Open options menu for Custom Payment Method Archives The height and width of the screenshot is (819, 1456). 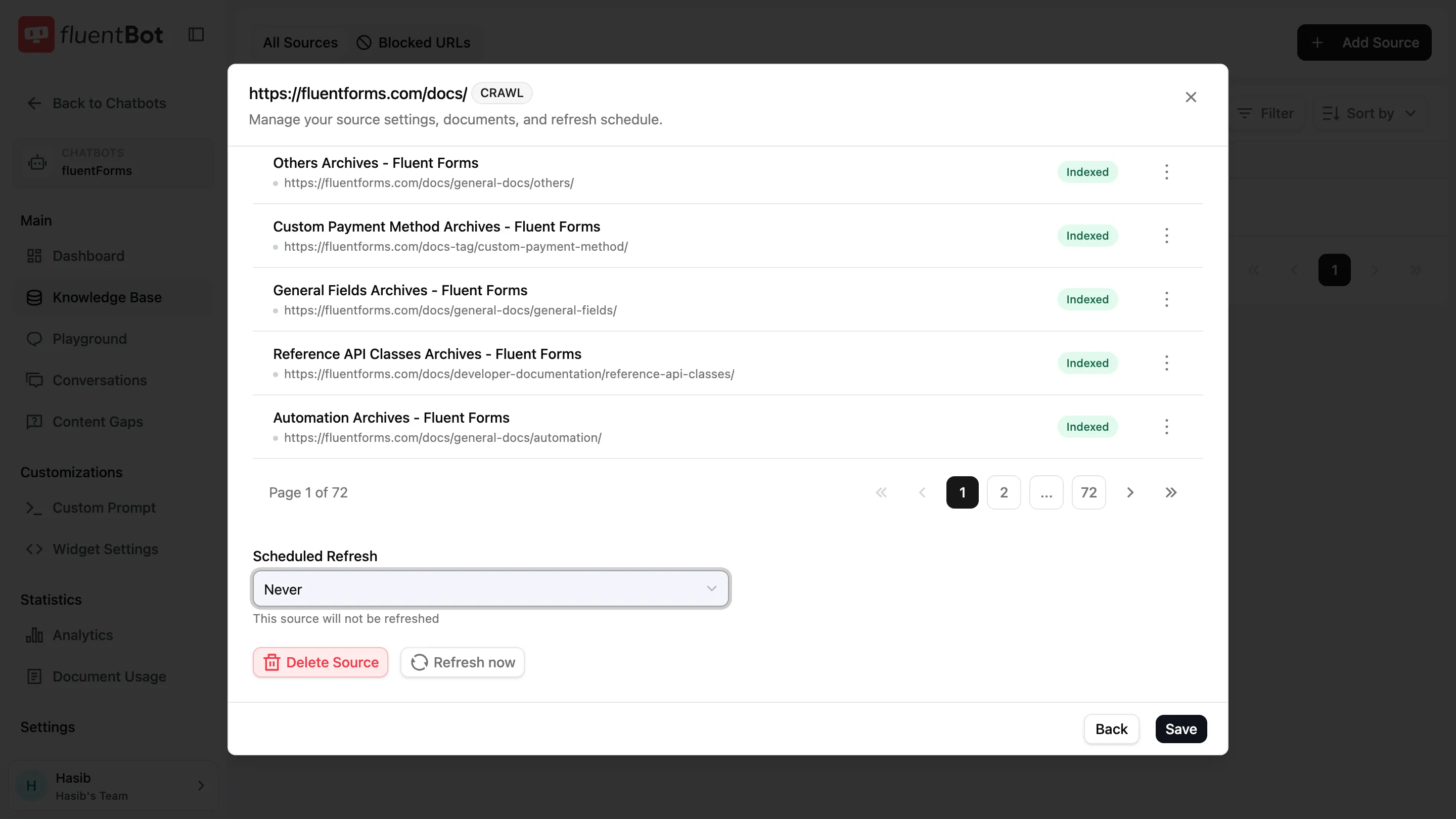(1166, 236)
